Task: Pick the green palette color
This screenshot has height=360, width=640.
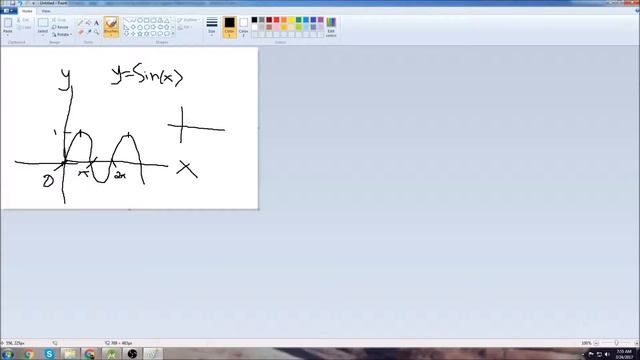Action: tap(298, 20)
